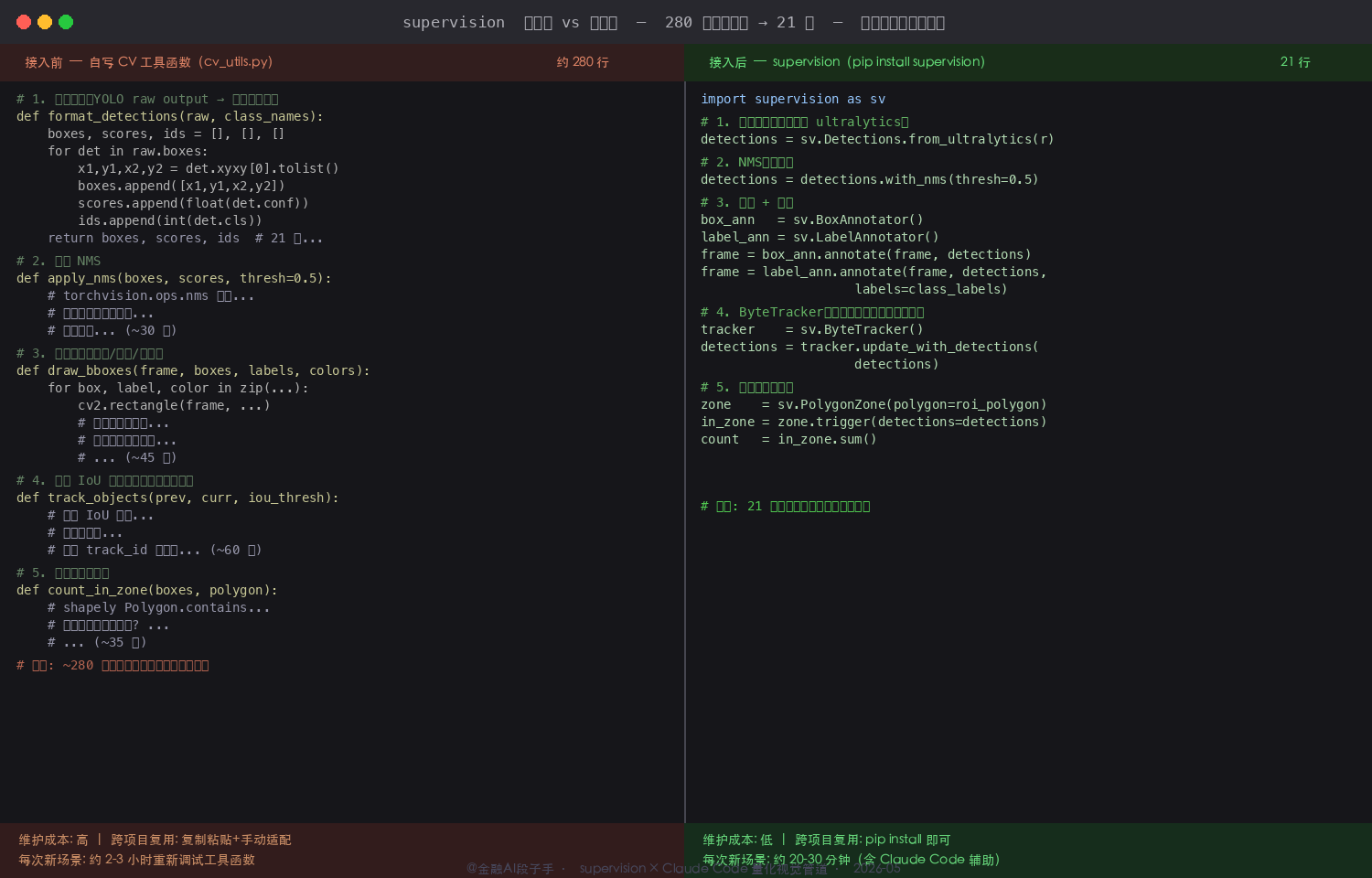Click the '# 4. ByteTracker' comment line
The image size is (1372, 878).
812,312
